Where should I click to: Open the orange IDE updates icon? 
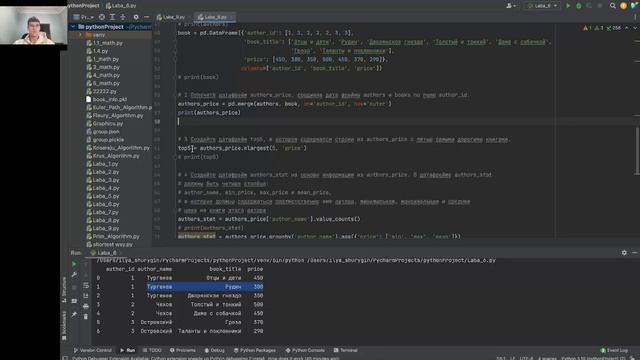pos(623,6)
